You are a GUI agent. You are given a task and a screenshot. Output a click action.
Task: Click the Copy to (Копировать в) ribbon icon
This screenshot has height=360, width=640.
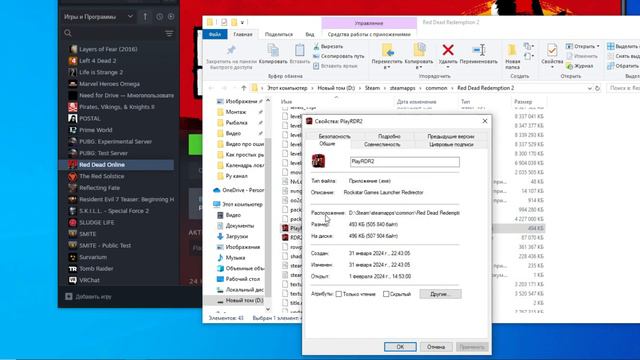419,50
